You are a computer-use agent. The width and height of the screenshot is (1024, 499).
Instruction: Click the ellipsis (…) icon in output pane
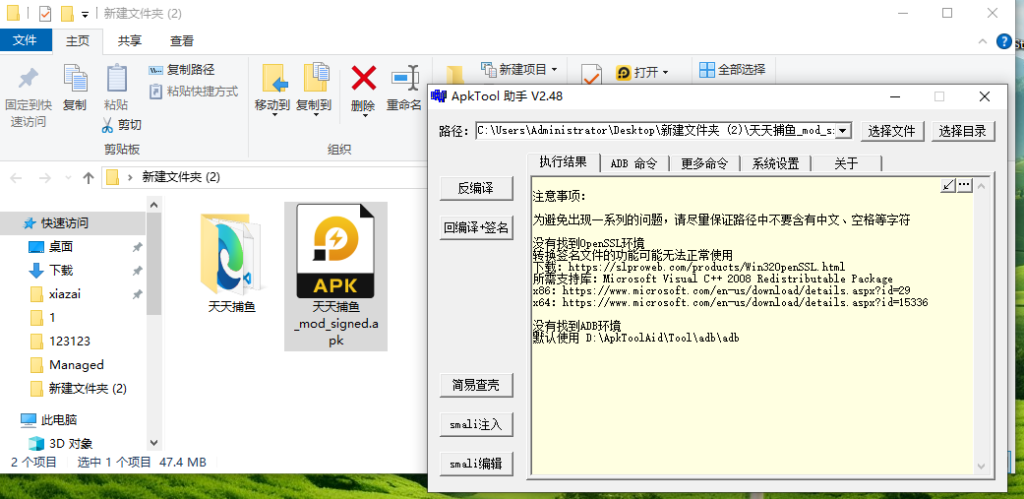pyautogui.click(x=965, y=186)
